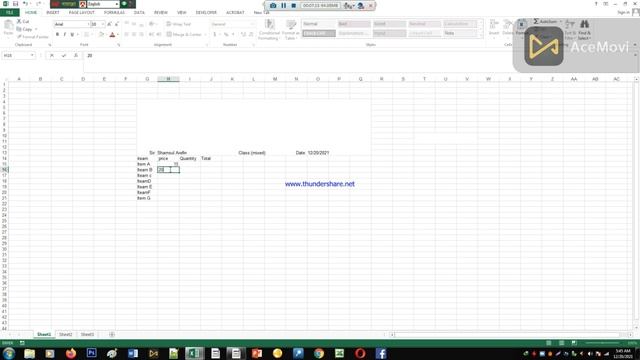Open Photoshop from the taskbar
This screenshot has height=360, width=640.
pyautogui.click(x=91, y=353)
